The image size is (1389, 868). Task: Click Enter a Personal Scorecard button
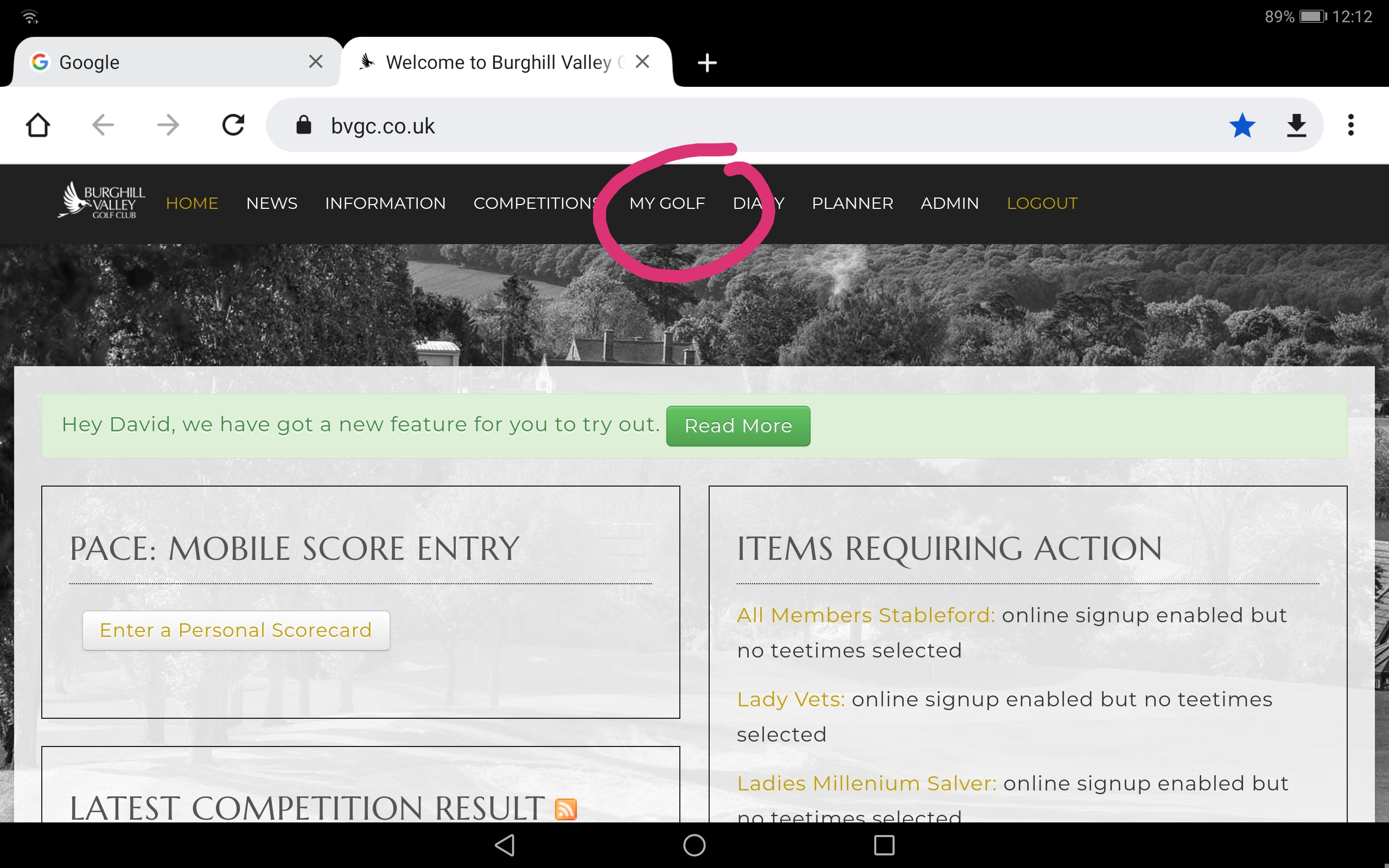tap(236, 630)
